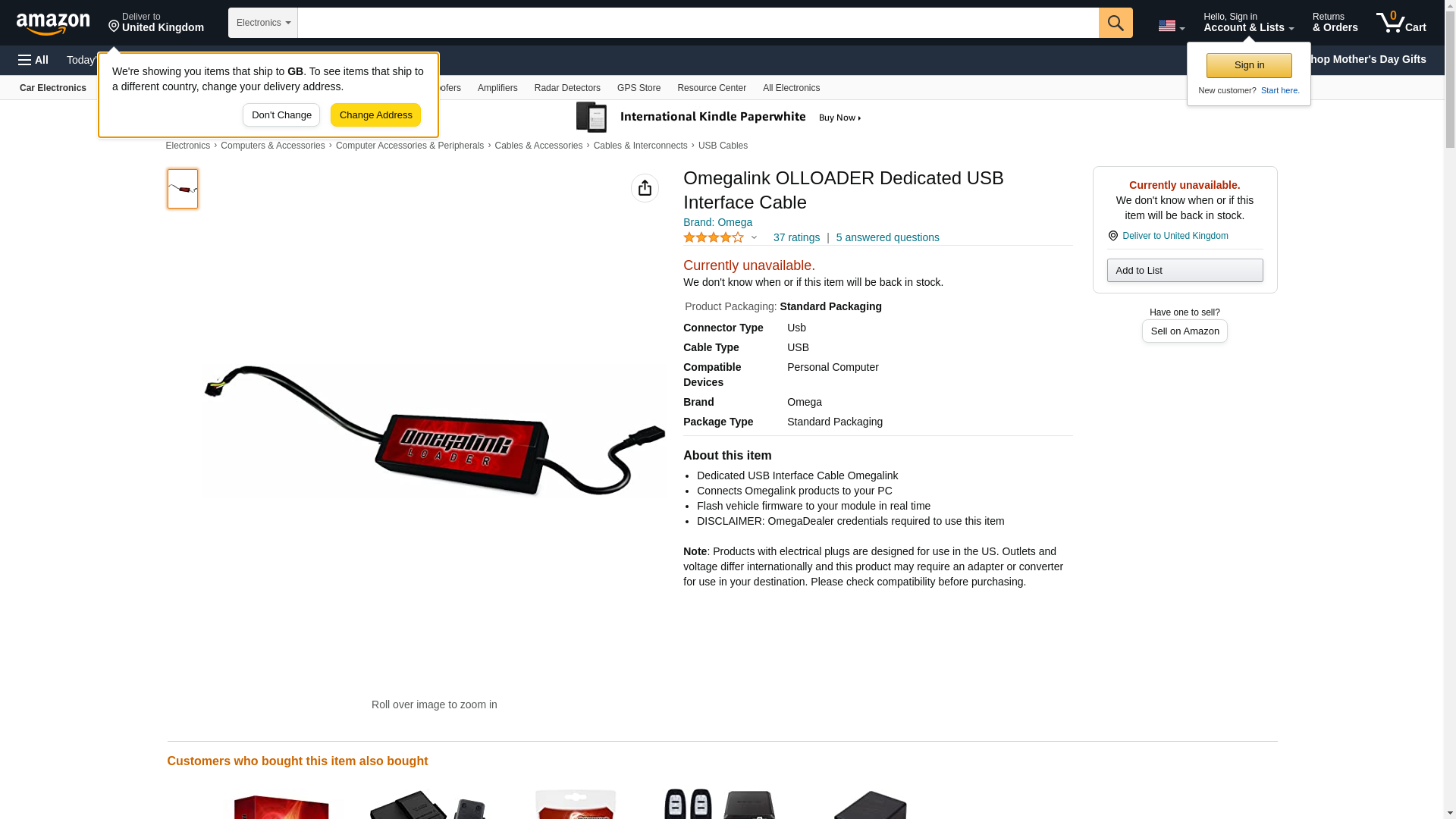Click Change Address button

[x=375, y=115]
